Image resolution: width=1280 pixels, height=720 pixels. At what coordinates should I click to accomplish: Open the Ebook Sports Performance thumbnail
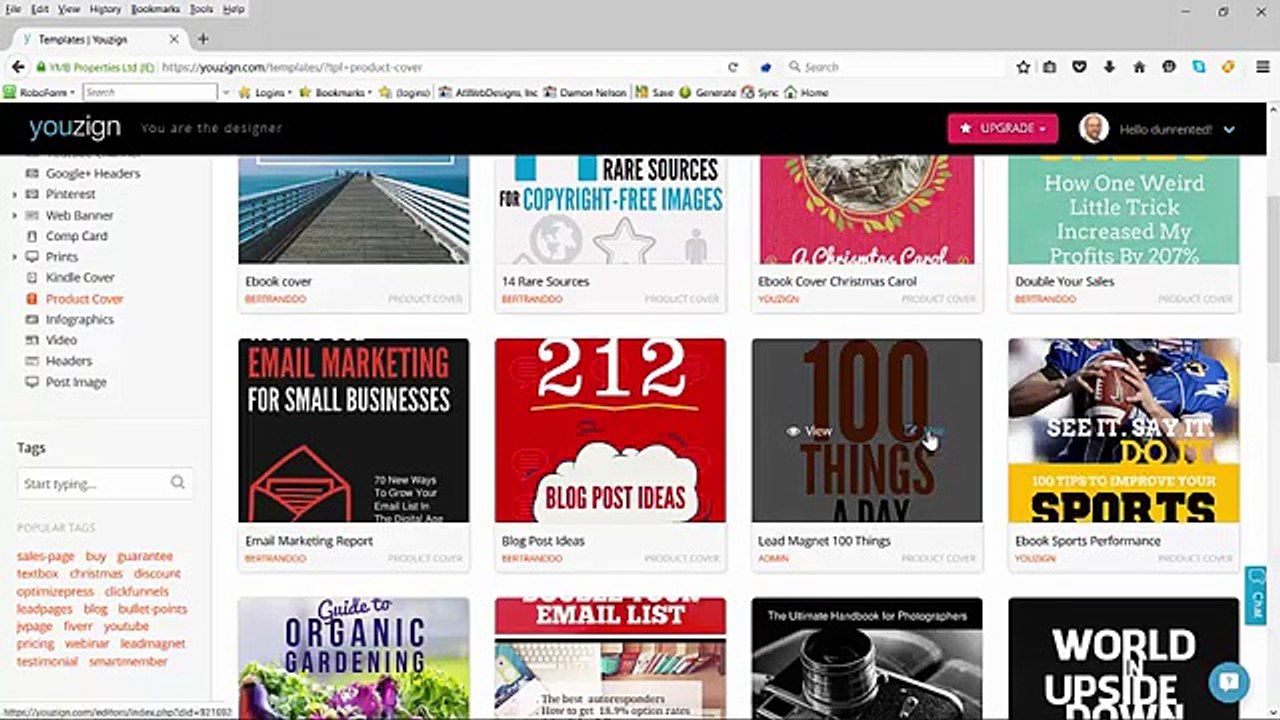click(1124, 430)
